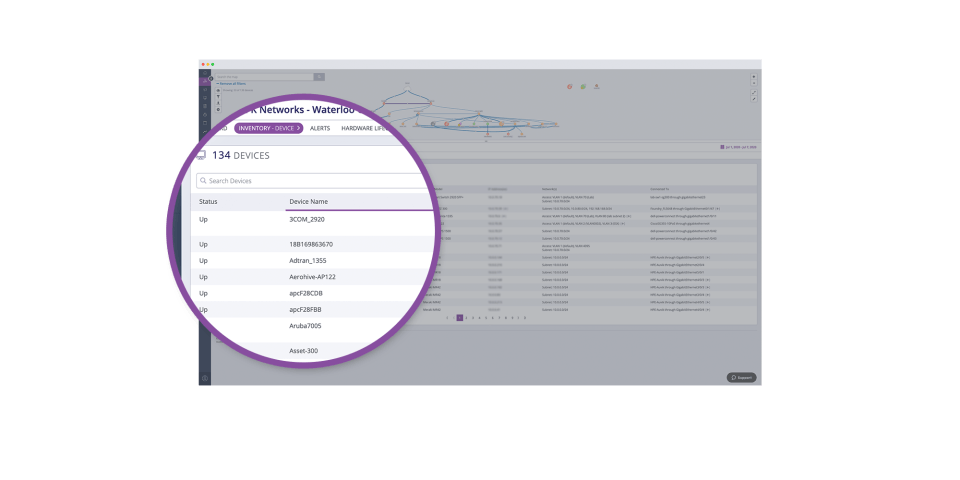960x480 pixels.
Task: Select the Inventory - Device tab pill
Action: [268, 129]
